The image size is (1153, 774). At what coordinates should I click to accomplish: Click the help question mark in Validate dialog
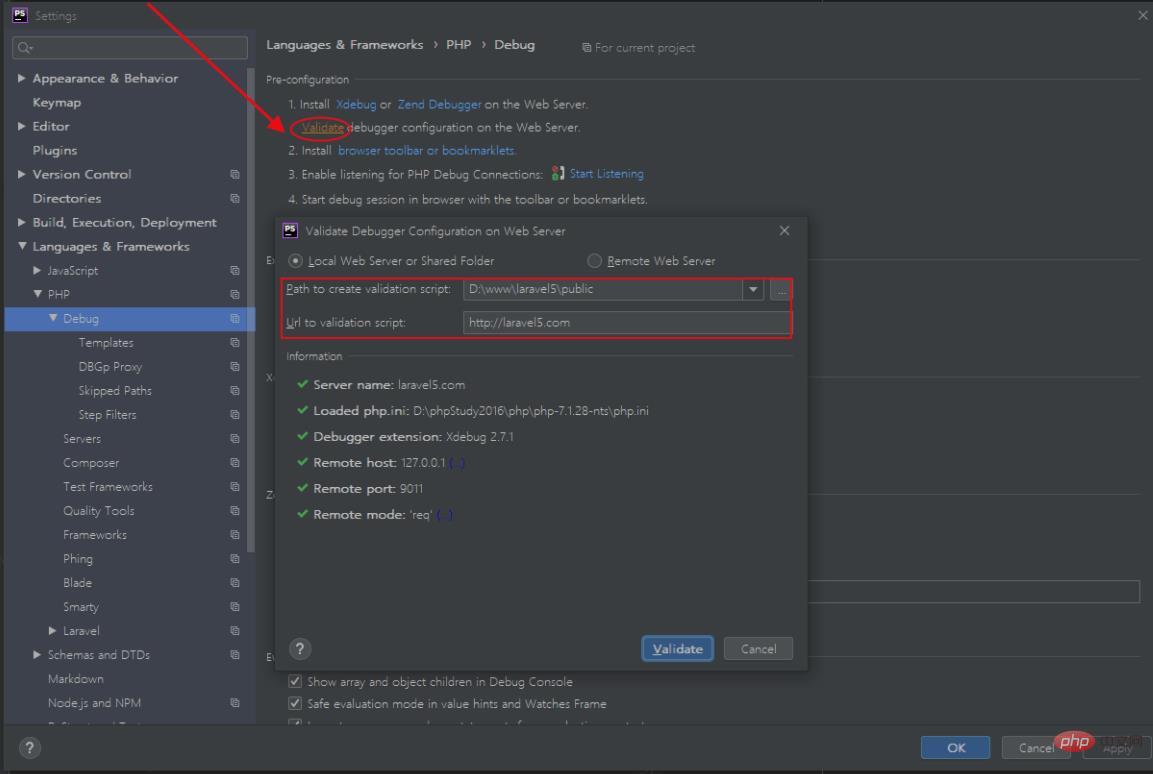(299, 648)
